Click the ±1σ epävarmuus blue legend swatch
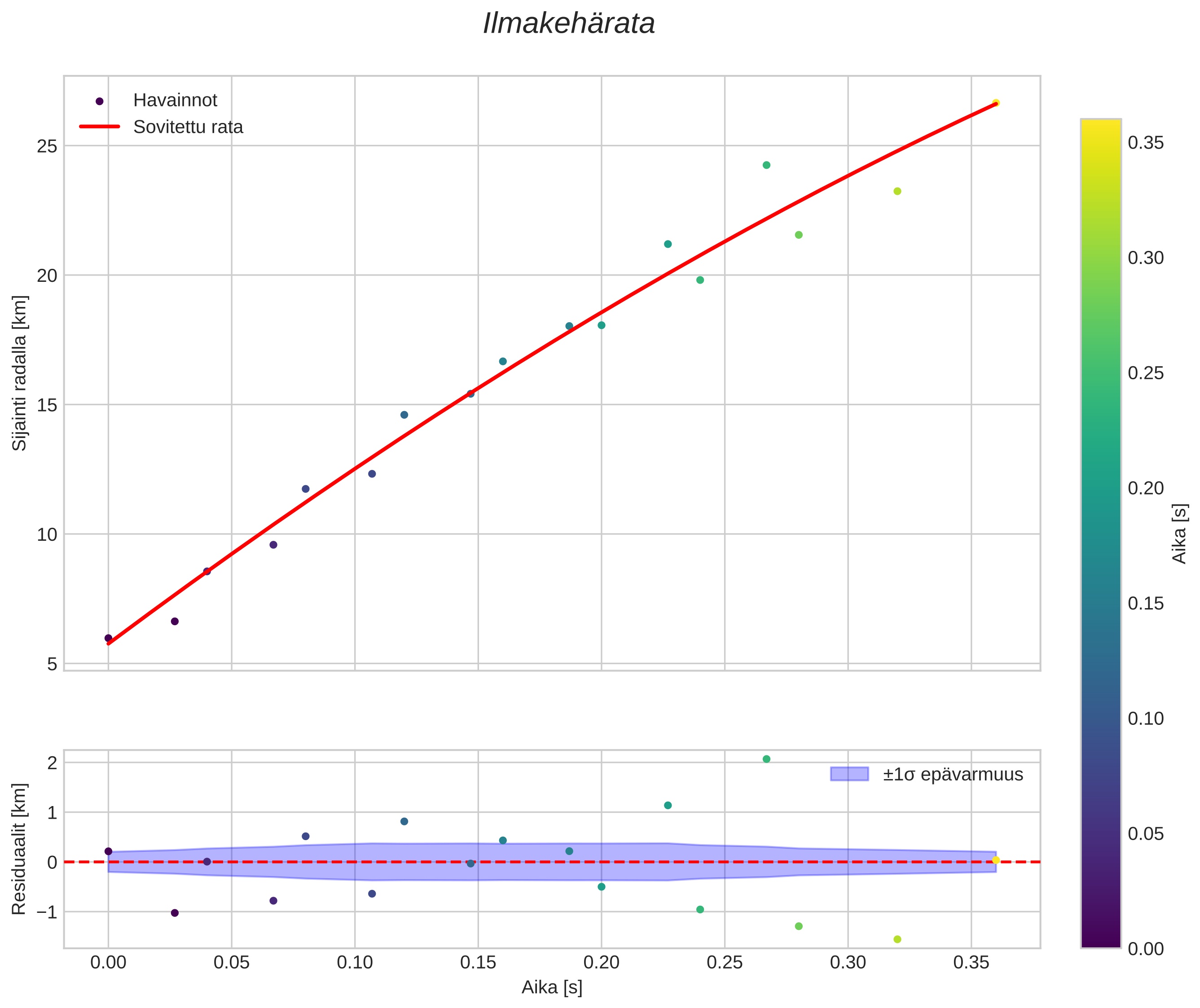The image size is (1200, 1008). click(x=849, y=774)
